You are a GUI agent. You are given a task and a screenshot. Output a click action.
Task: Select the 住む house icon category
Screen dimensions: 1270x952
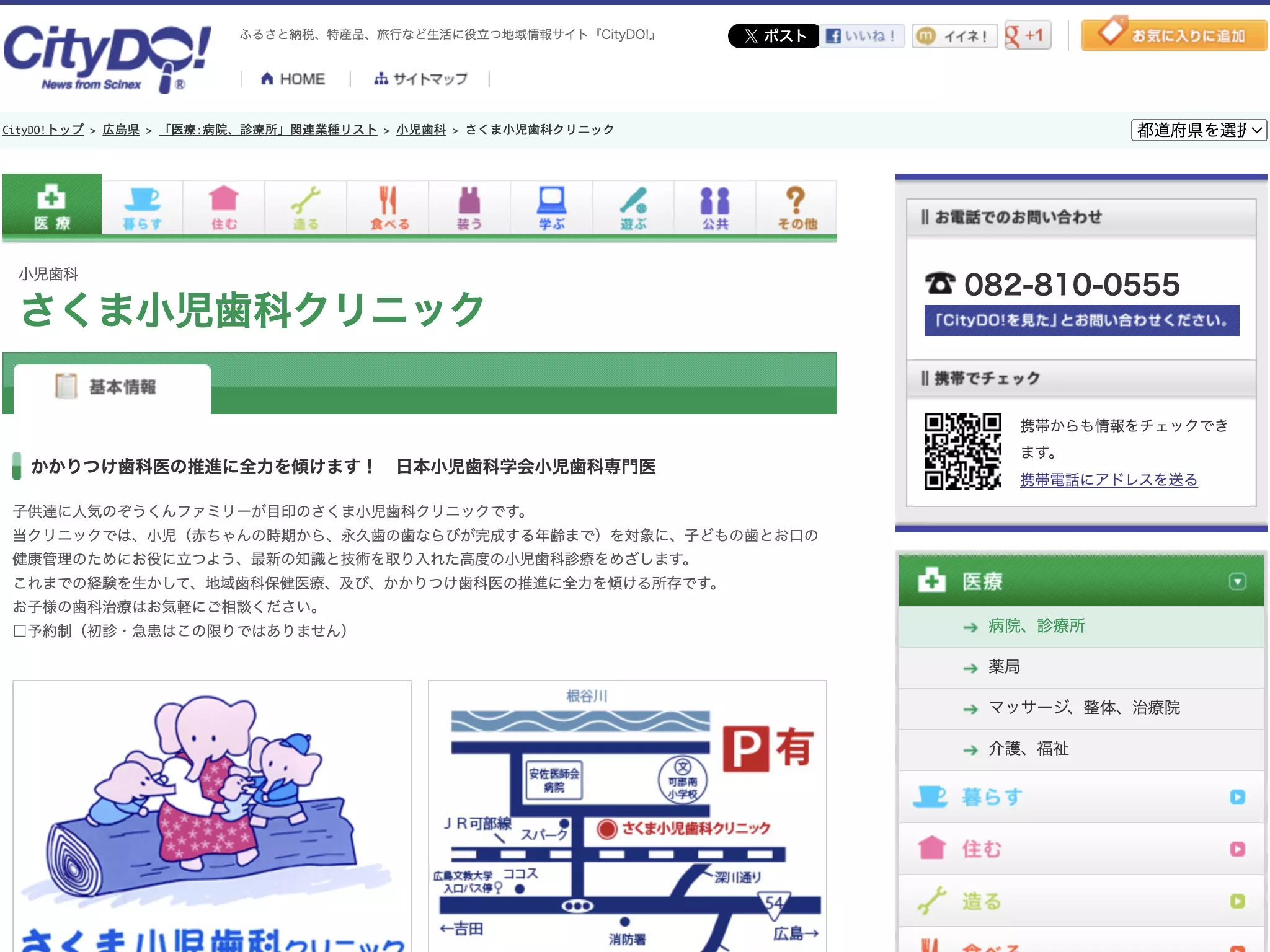pos(224,208)
